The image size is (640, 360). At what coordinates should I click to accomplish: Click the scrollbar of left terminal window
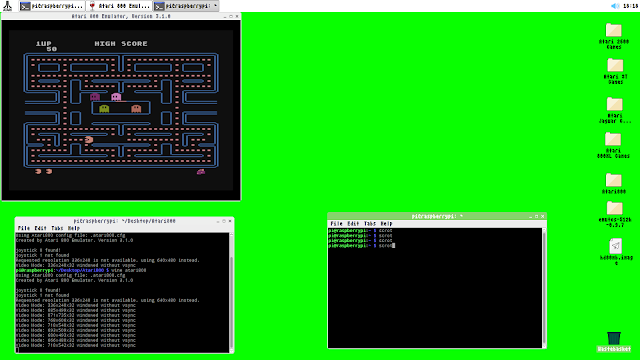pyautogui.click(x=232, y=293)
